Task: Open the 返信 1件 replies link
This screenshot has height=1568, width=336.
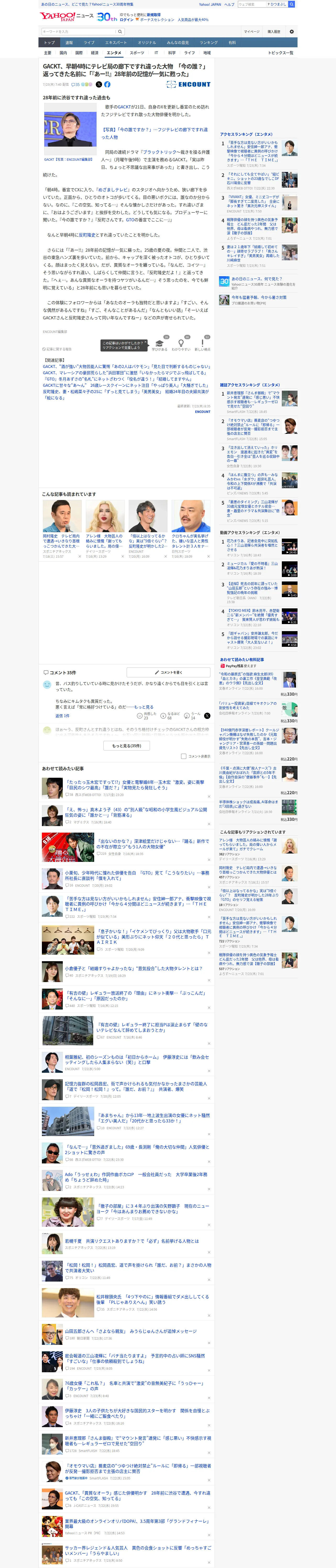Action: (x=63, y=716)
